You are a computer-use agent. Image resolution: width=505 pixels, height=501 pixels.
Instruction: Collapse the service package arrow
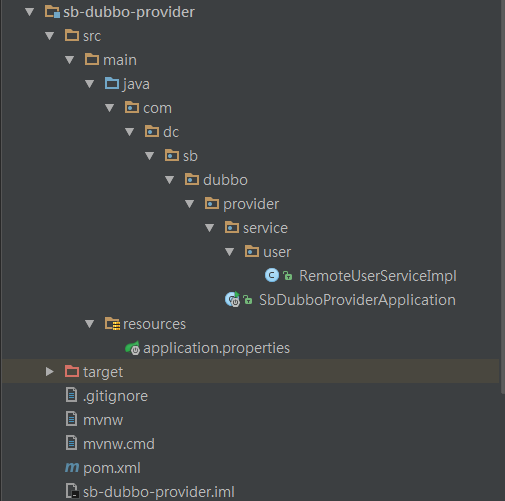click(x=210, y=228)
